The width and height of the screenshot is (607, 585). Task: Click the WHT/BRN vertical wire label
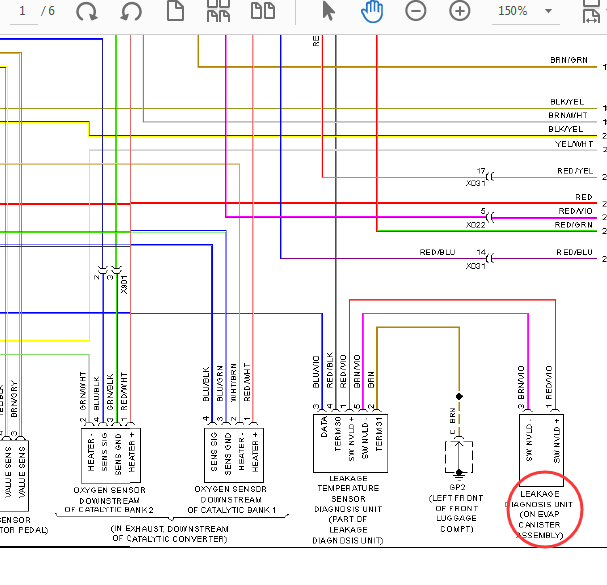[233, 383]
